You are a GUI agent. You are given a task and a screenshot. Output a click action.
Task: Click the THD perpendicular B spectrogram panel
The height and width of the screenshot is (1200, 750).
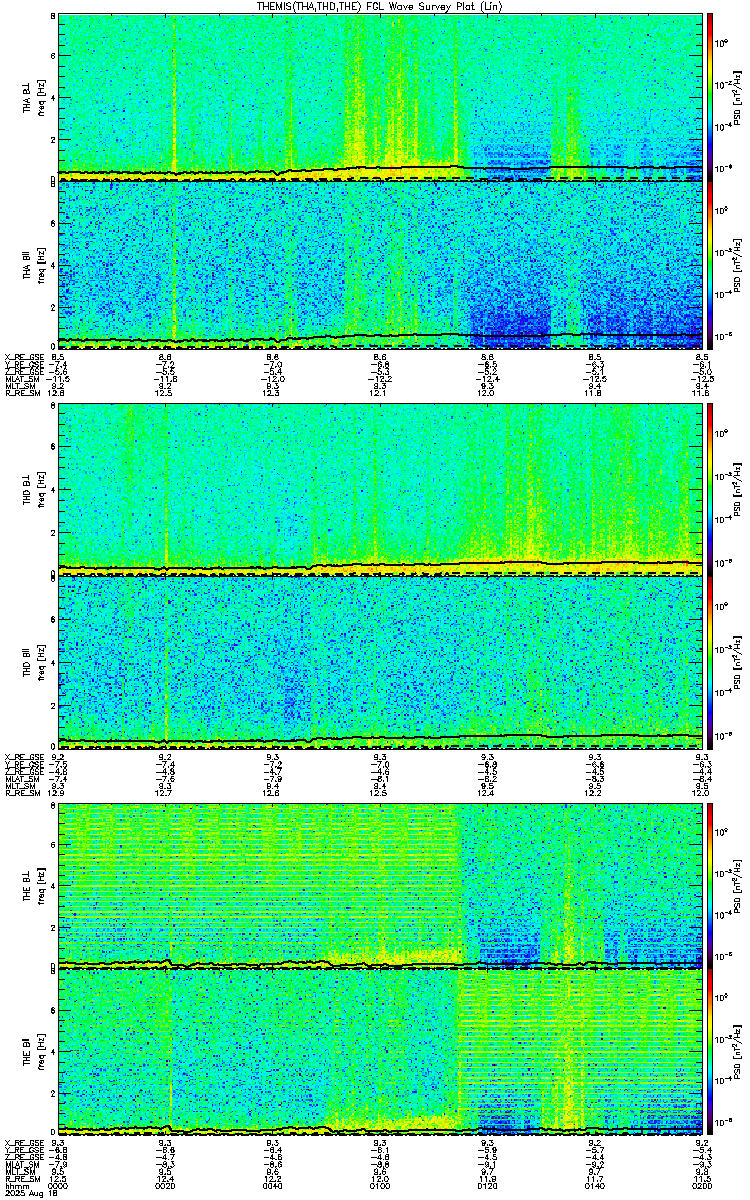pyautogui.click(x=380, y=489)
